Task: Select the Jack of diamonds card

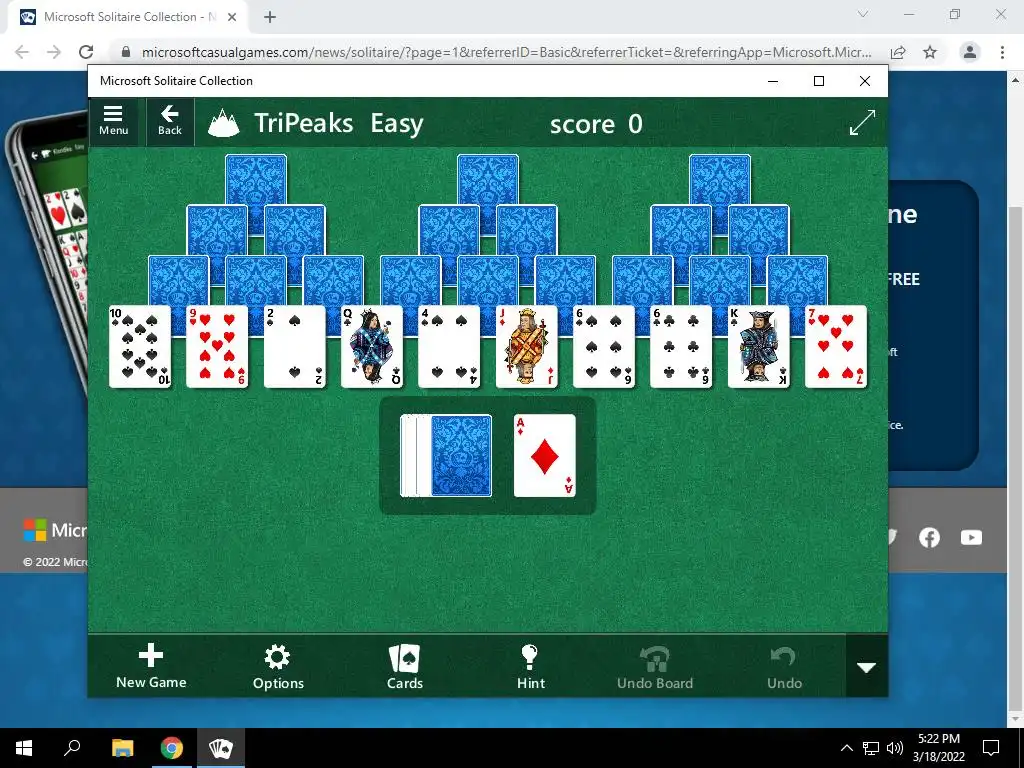Action: (526, 347)
